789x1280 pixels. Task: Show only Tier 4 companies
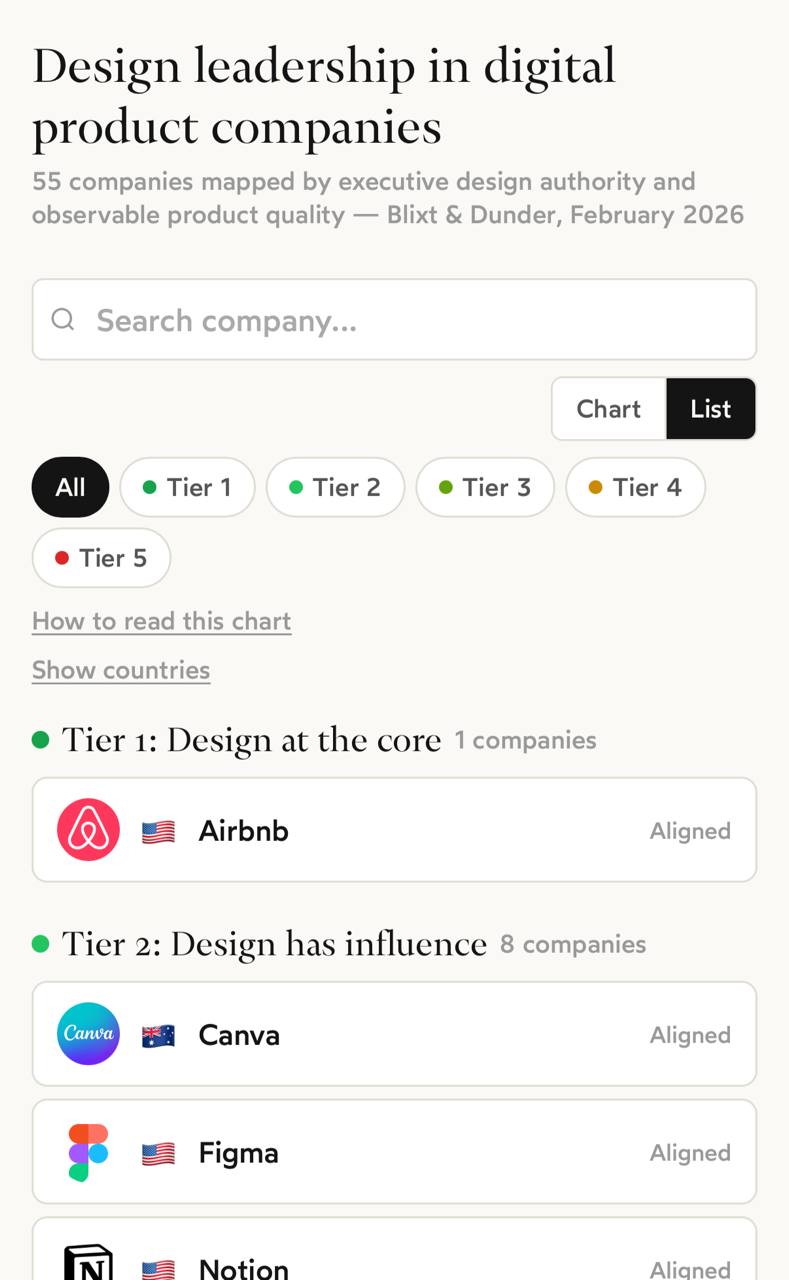pos(635,487)
